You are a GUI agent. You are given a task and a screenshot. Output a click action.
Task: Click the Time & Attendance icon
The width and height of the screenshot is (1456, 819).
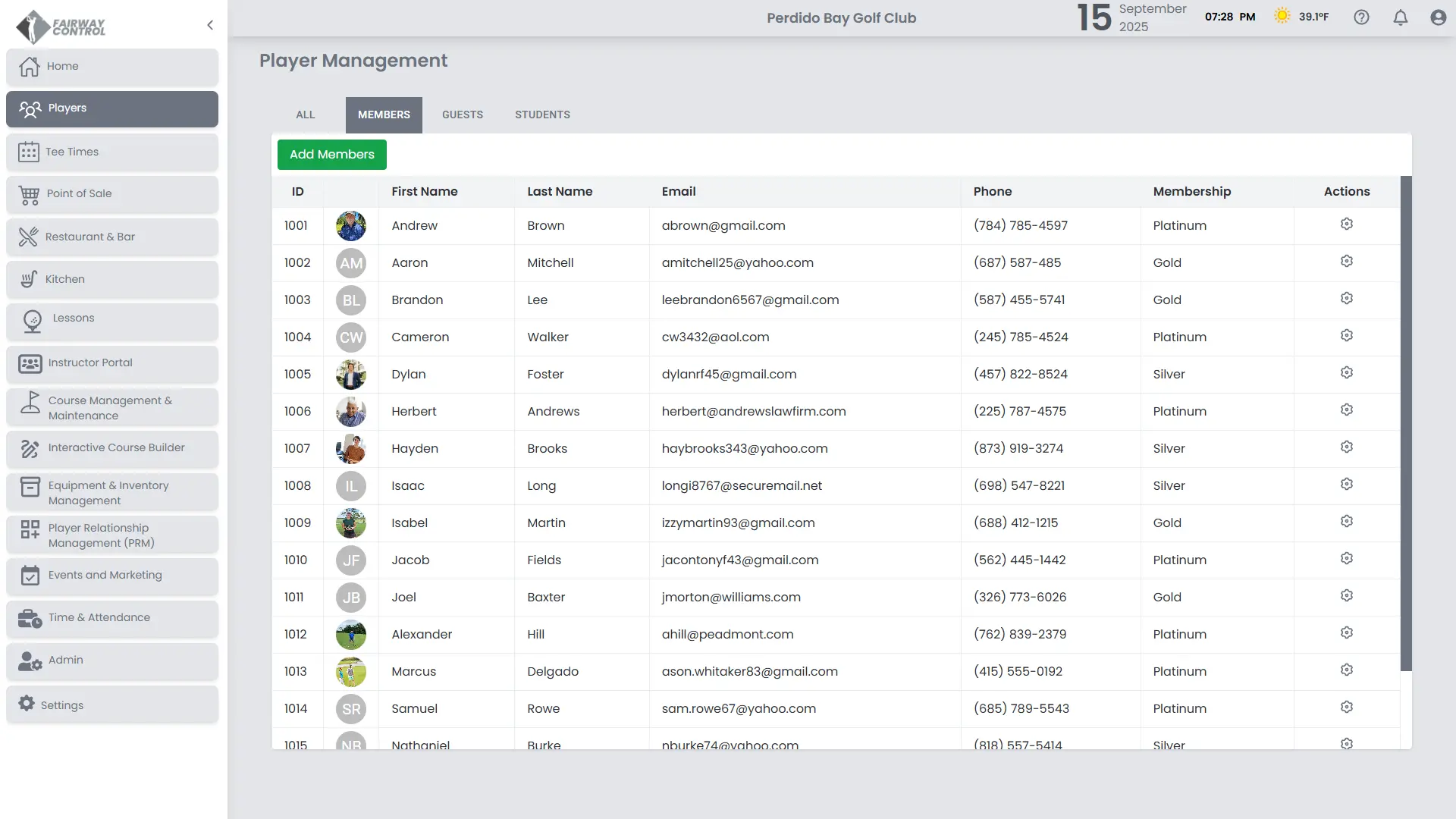point(30,619)
